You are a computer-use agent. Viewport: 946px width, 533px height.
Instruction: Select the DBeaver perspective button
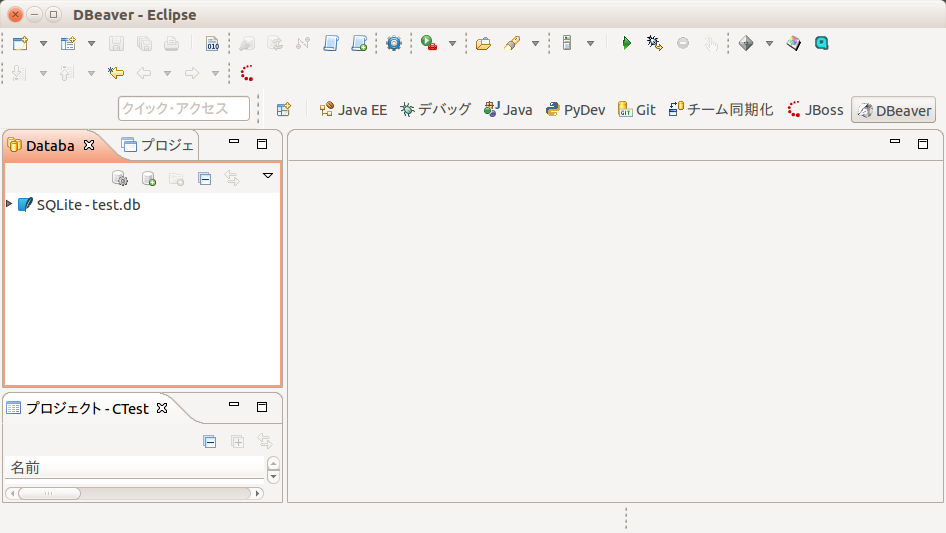click(x=894, y=110)
